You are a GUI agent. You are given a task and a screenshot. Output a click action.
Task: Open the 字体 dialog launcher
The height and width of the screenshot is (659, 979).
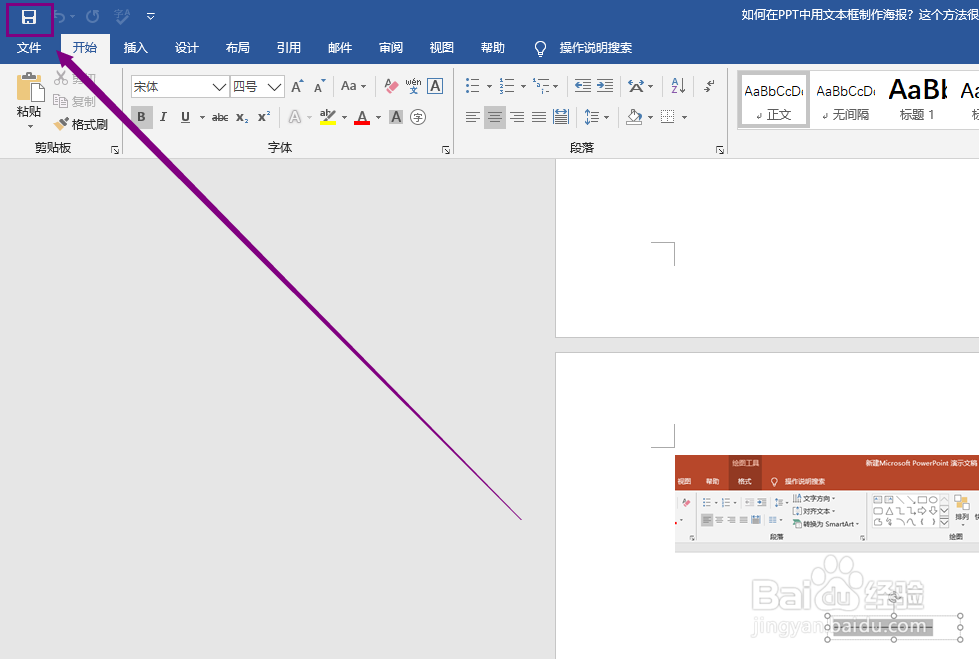tap(446, 150)
